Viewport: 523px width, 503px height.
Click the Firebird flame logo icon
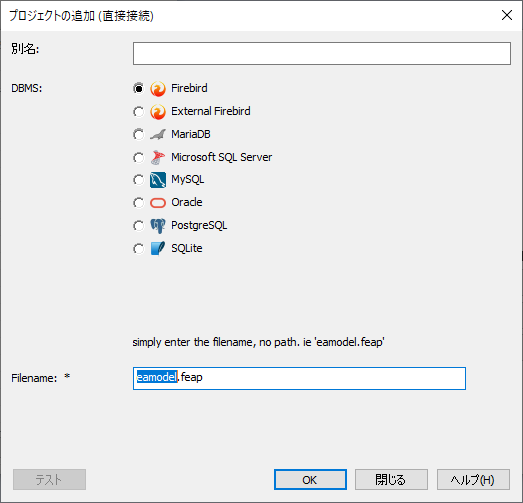pyautogui.click(x=158, y=89)
